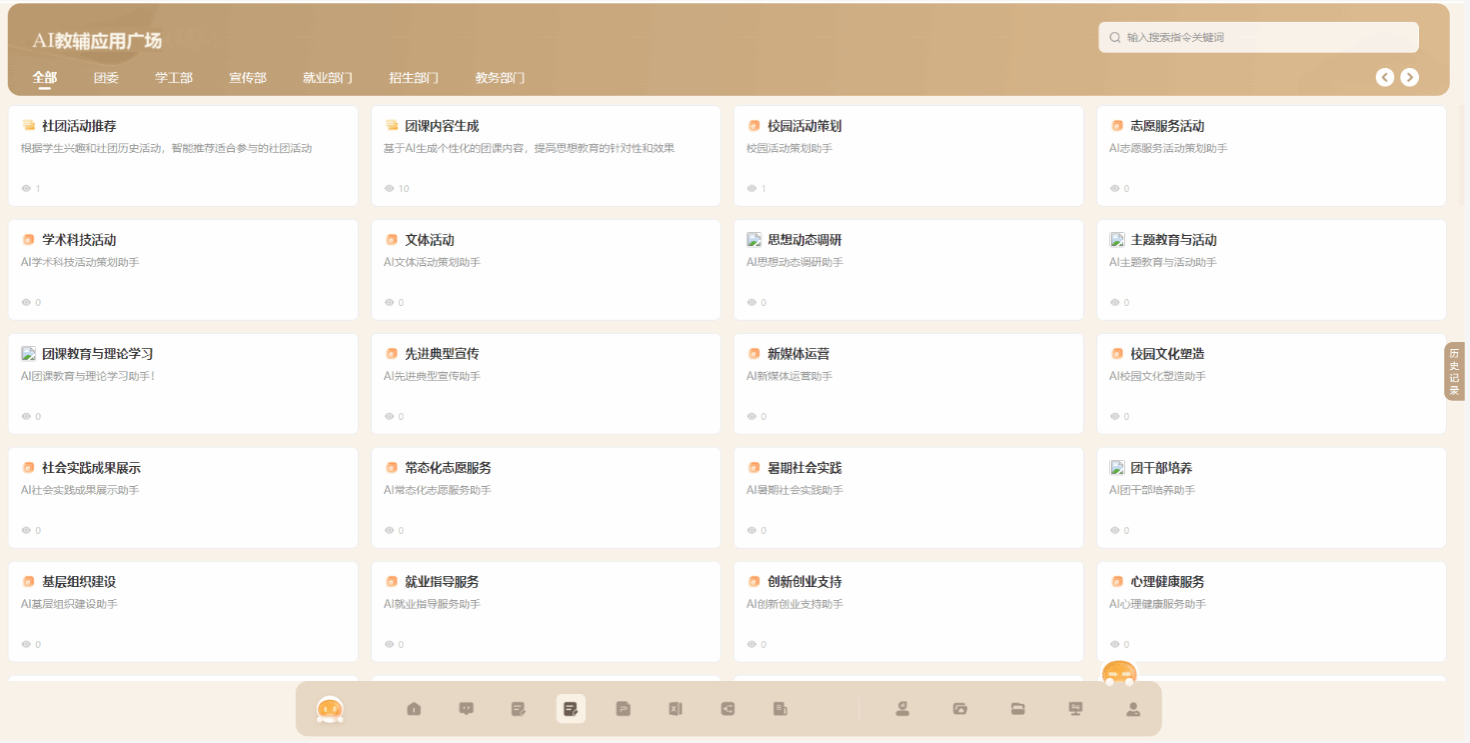Open the user profile icon in dock
Screen dimensions: 1470x743
coord(1133,709)
